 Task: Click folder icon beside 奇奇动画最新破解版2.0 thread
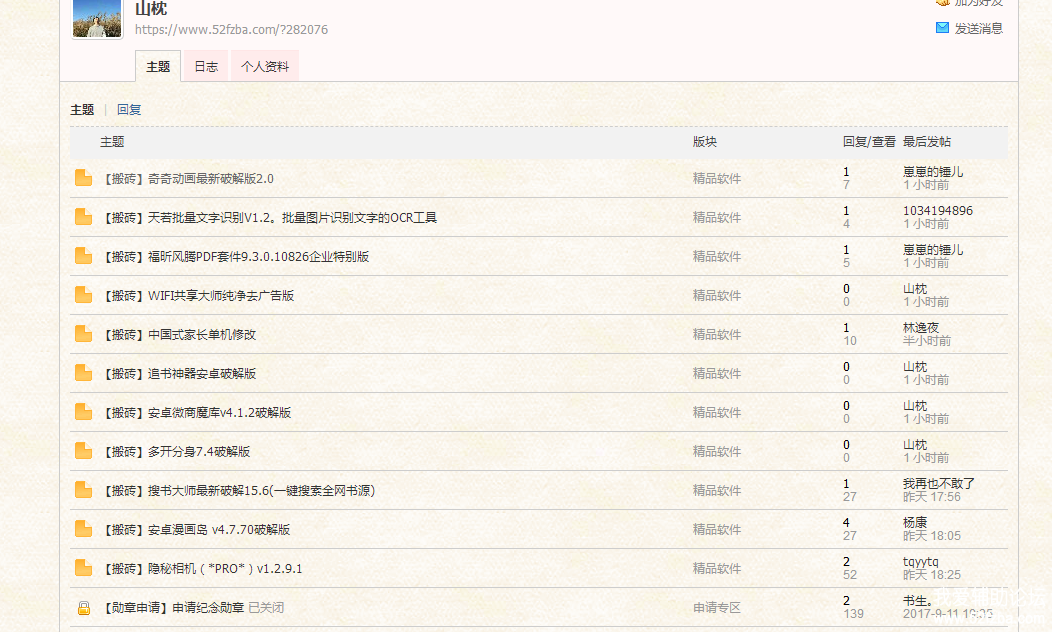tap(83, 178)
